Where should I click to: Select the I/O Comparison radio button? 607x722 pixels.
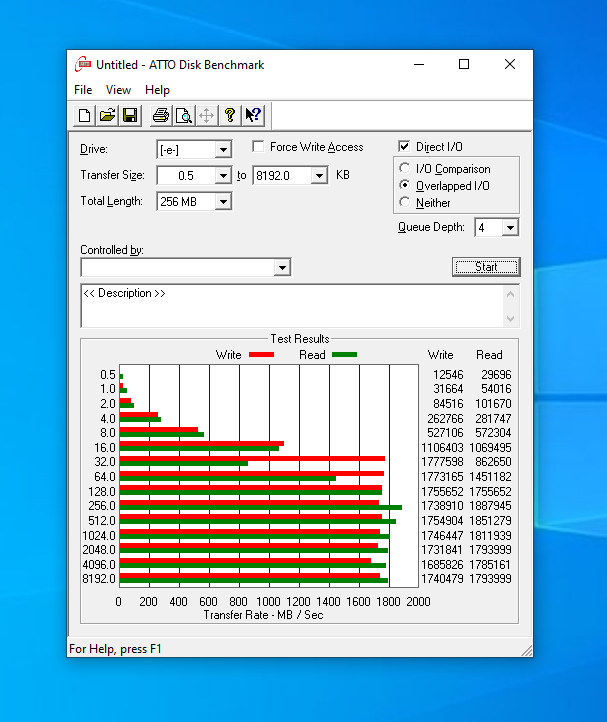pyautogui.click(x=405, y=169)
